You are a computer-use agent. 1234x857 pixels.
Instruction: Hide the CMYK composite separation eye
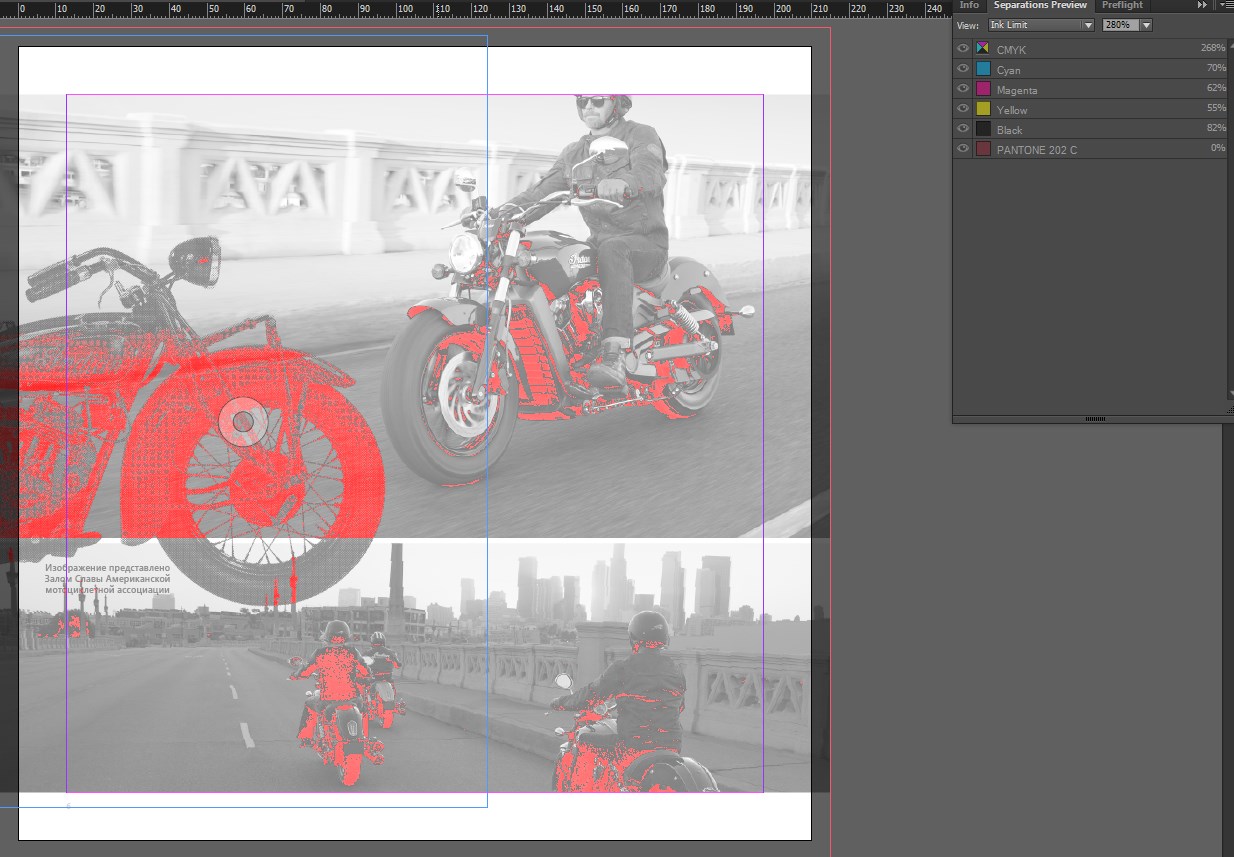(963, 49)
